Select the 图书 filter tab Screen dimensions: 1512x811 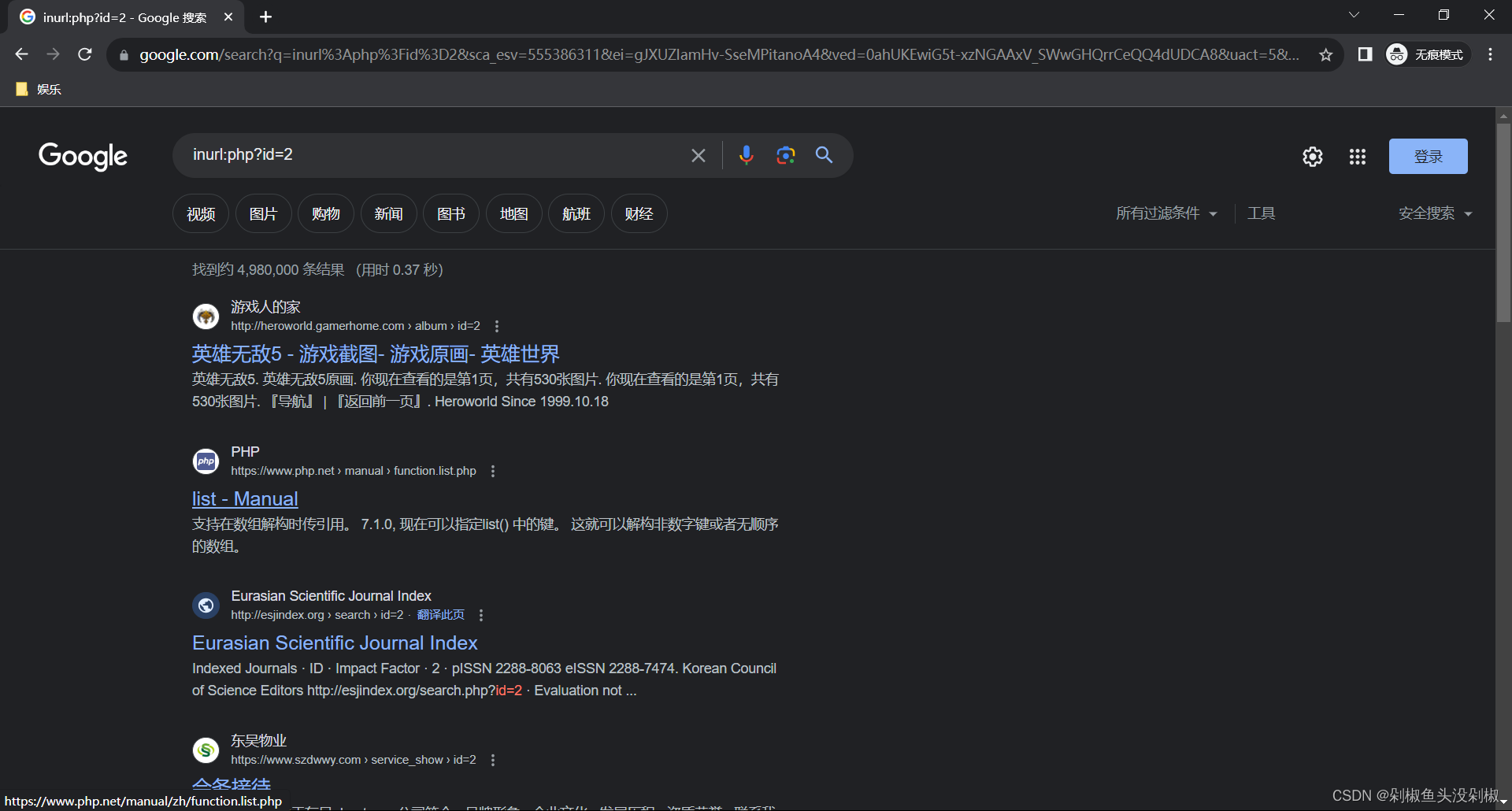point(451,214)
